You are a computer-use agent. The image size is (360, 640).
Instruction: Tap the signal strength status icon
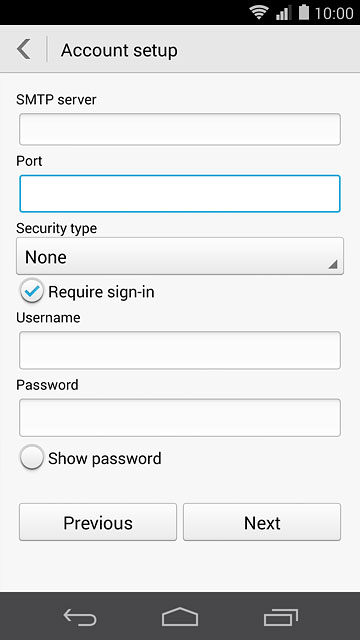(283, 13)
